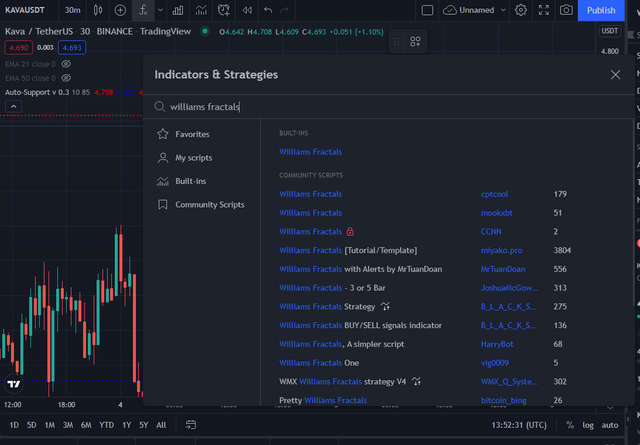The image size is (640, 445).
Task: Enter fullscreen mode
Action: point(544,10)
